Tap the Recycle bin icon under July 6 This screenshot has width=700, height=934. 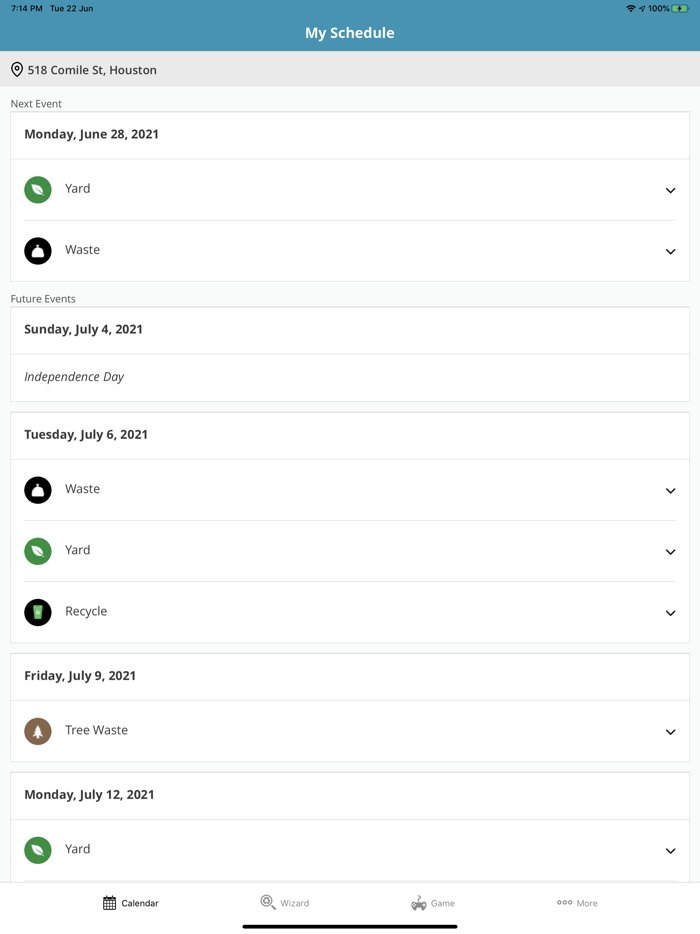38,612
